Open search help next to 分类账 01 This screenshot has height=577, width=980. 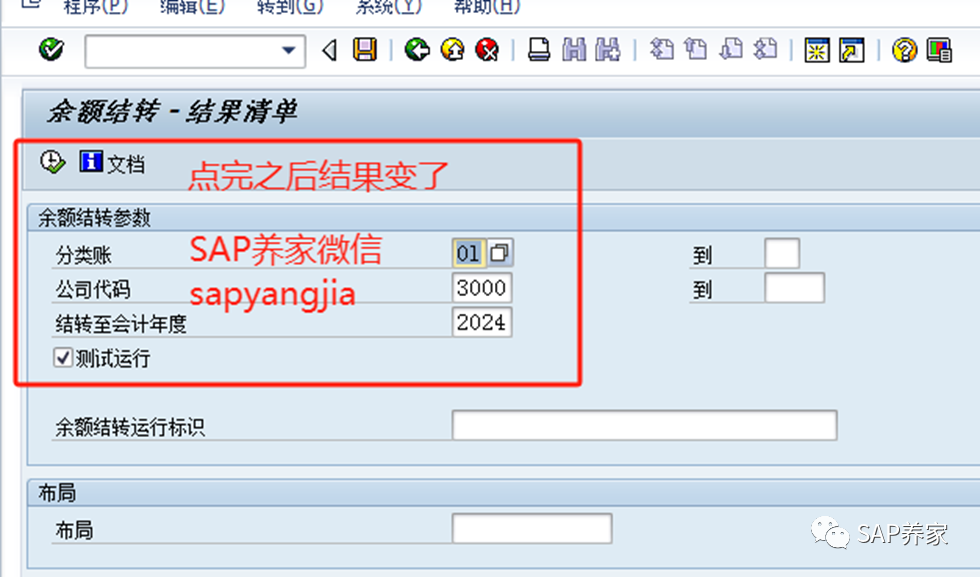tap(499, 253)
